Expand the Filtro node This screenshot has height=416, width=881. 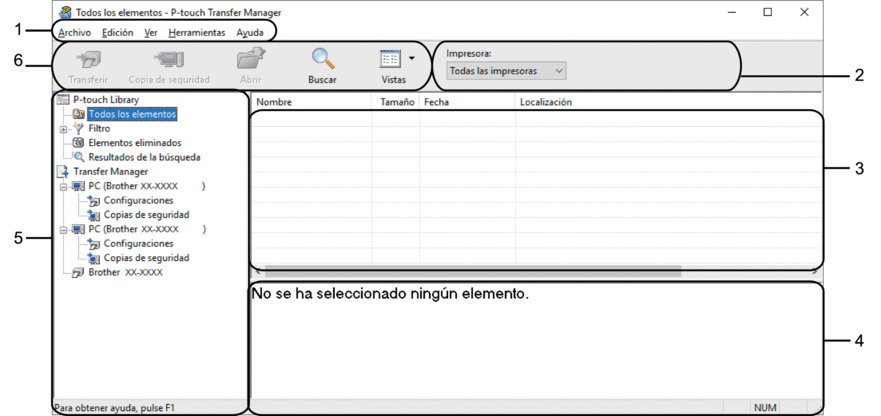tap(65, 129)
